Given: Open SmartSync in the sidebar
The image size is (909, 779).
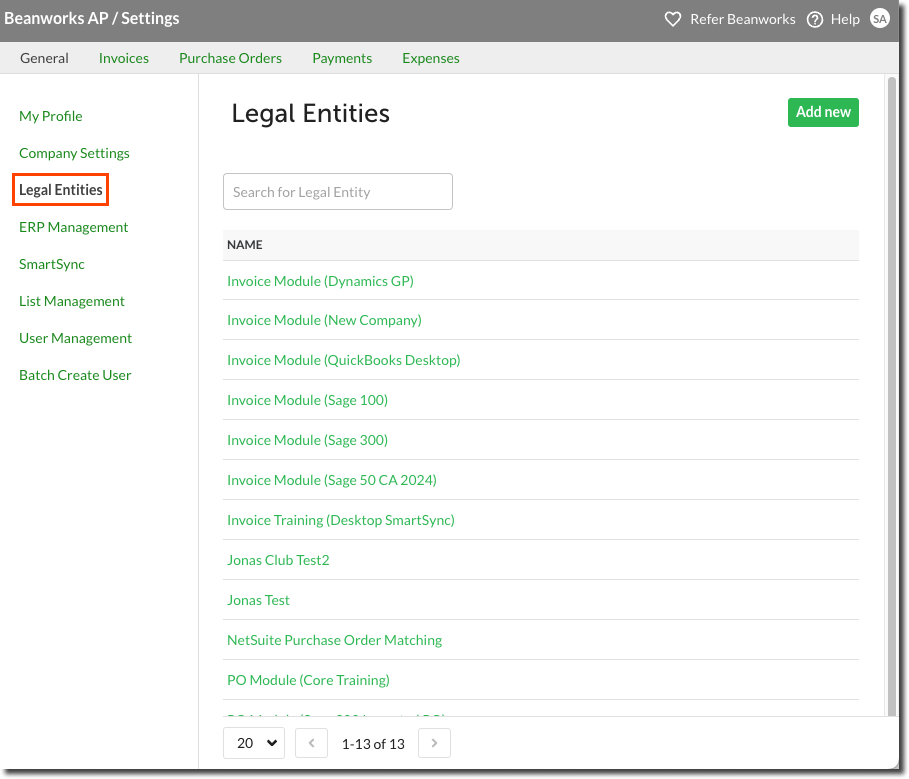Looking at the screenshot, I should click(x=52, y=264).
